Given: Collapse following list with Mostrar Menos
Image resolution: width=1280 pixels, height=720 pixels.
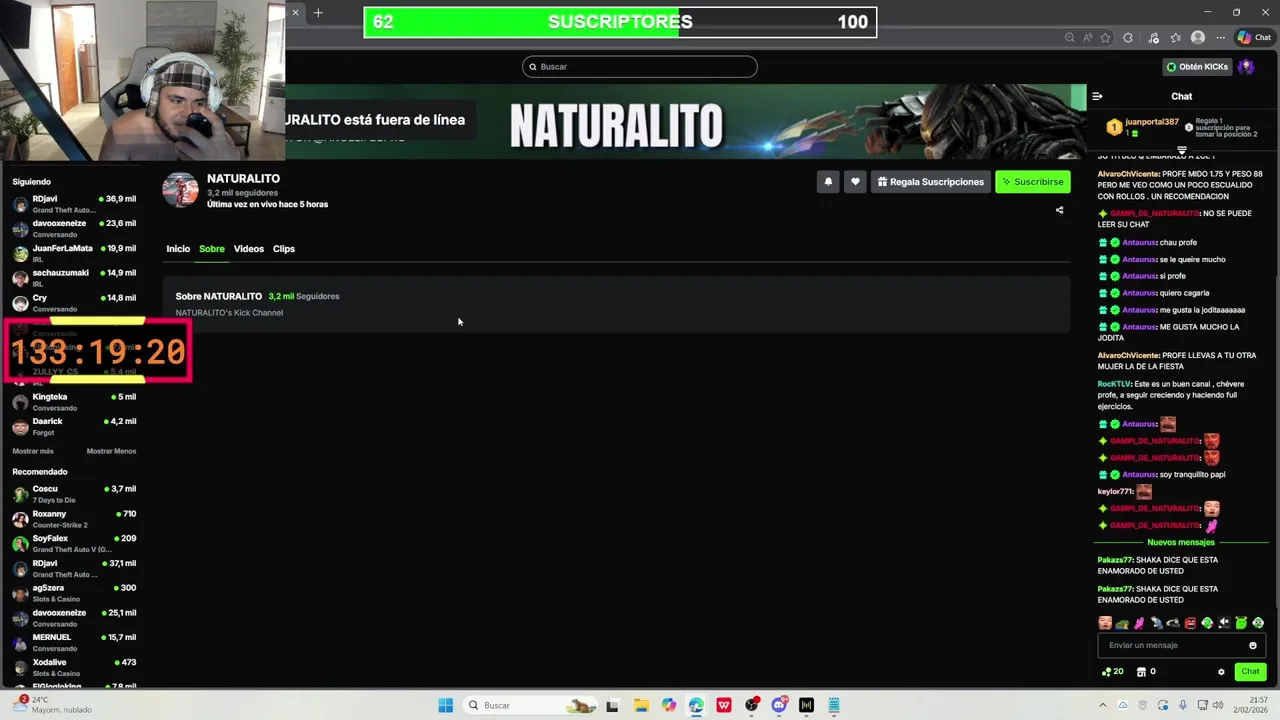Looking at the screenshot, I should point(111,451).
